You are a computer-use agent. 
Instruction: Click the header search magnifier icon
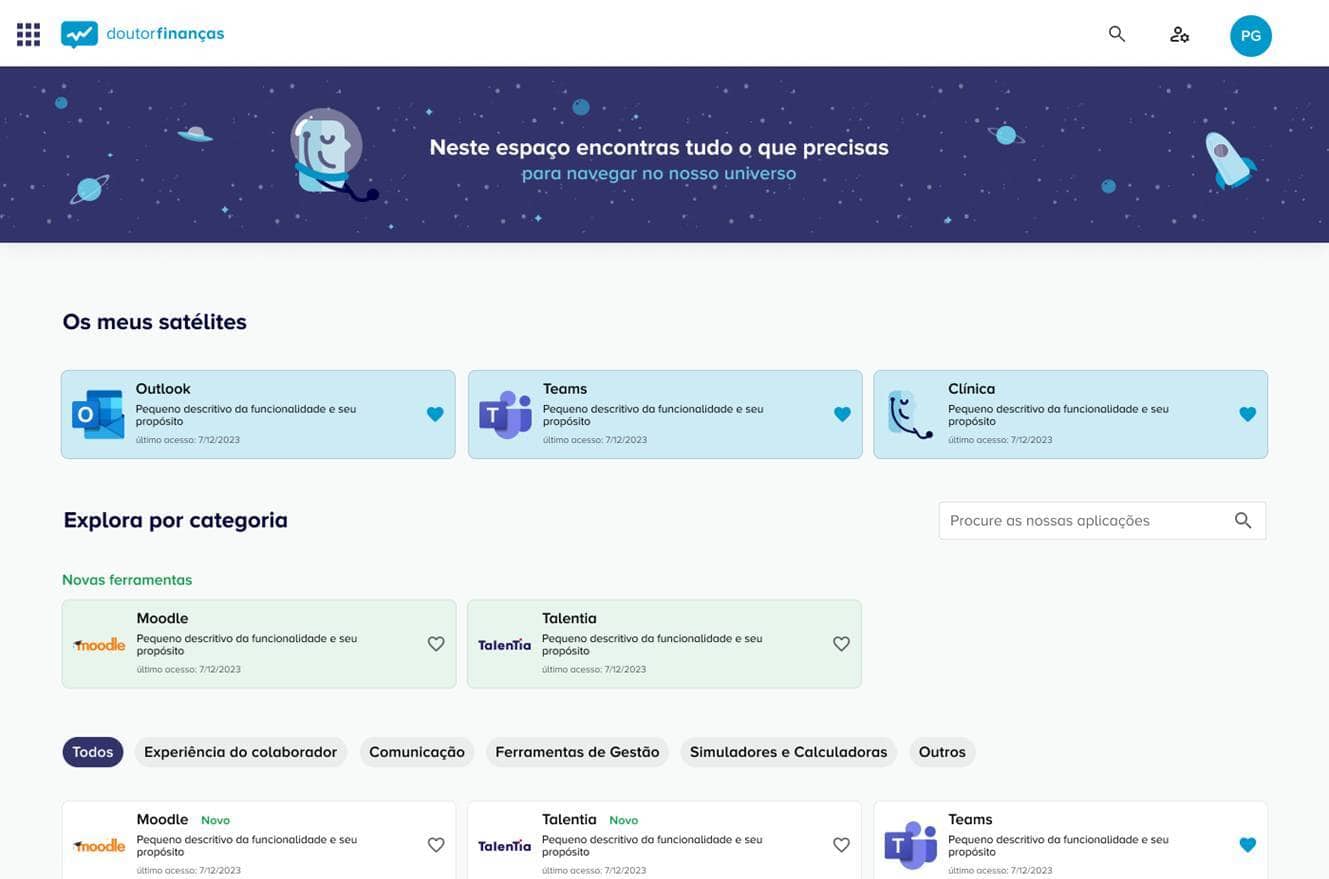(1117, 34)
